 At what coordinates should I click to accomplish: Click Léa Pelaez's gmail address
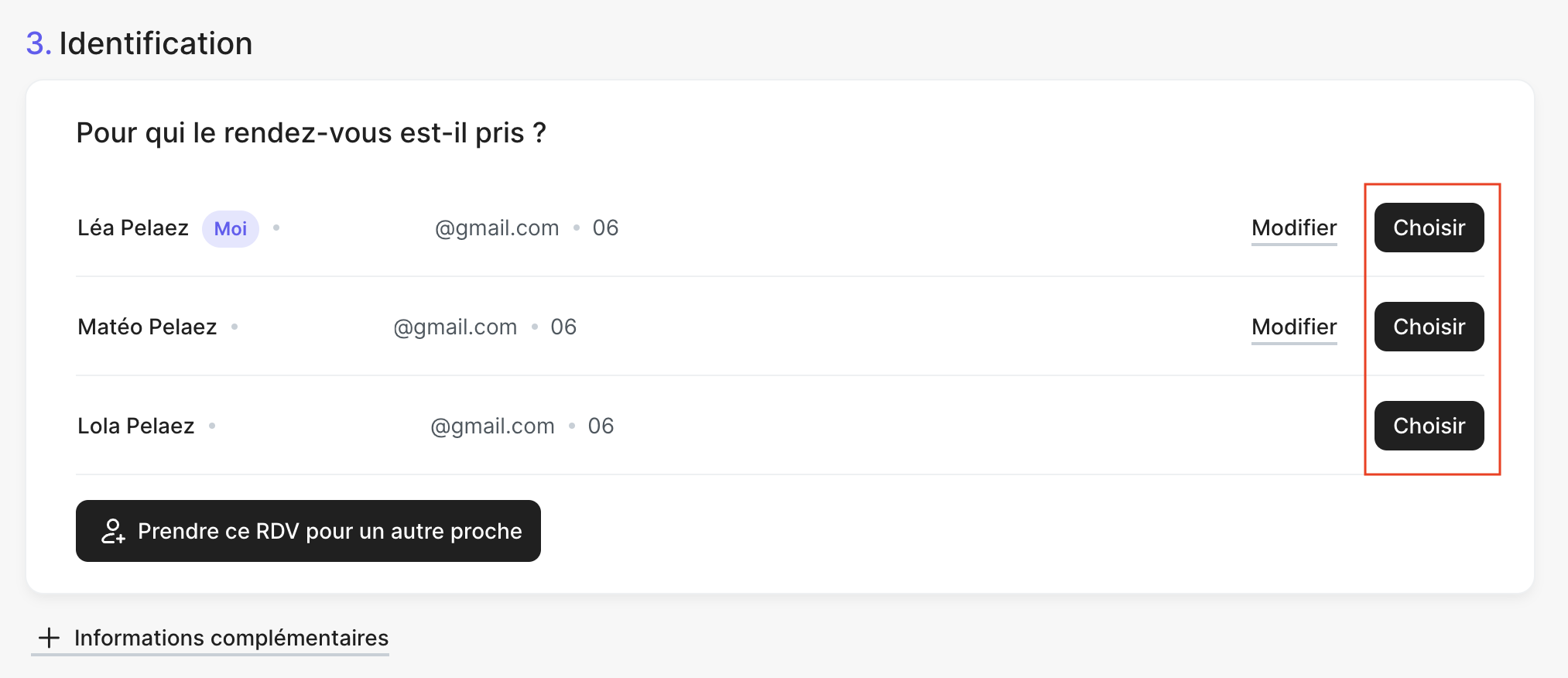(496, 228)
